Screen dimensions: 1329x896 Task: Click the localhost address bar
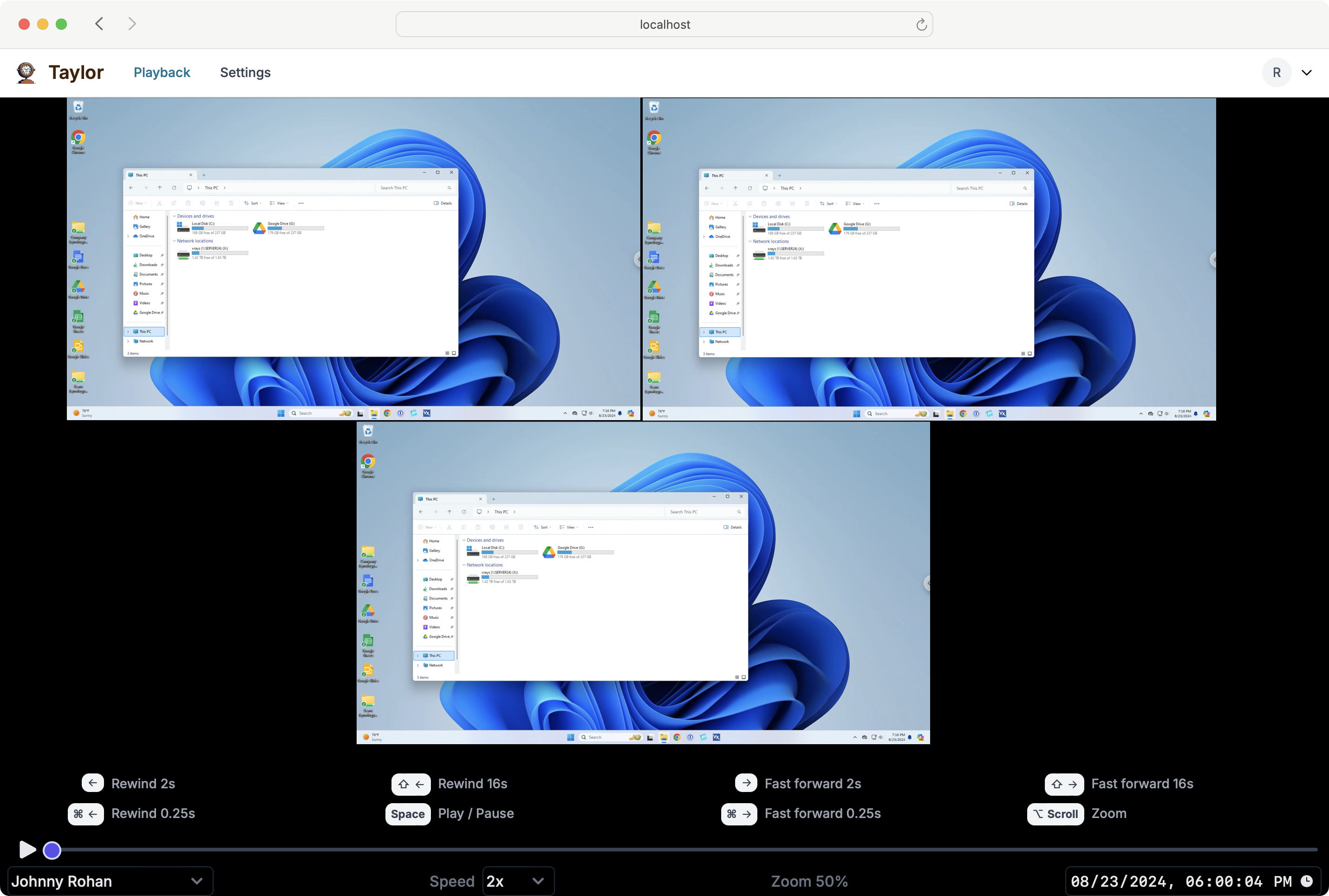(664, 25)
